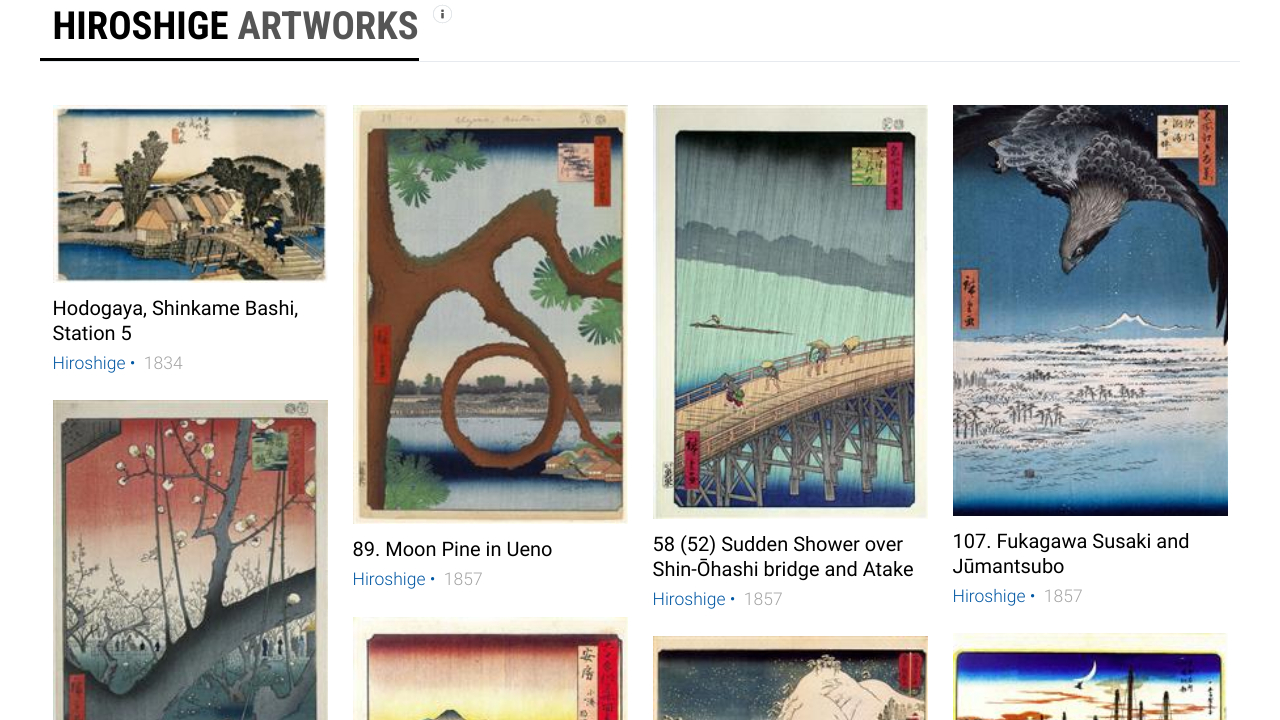Select the Hiroshige Artworks heading tab

click(x=235, y=27)
